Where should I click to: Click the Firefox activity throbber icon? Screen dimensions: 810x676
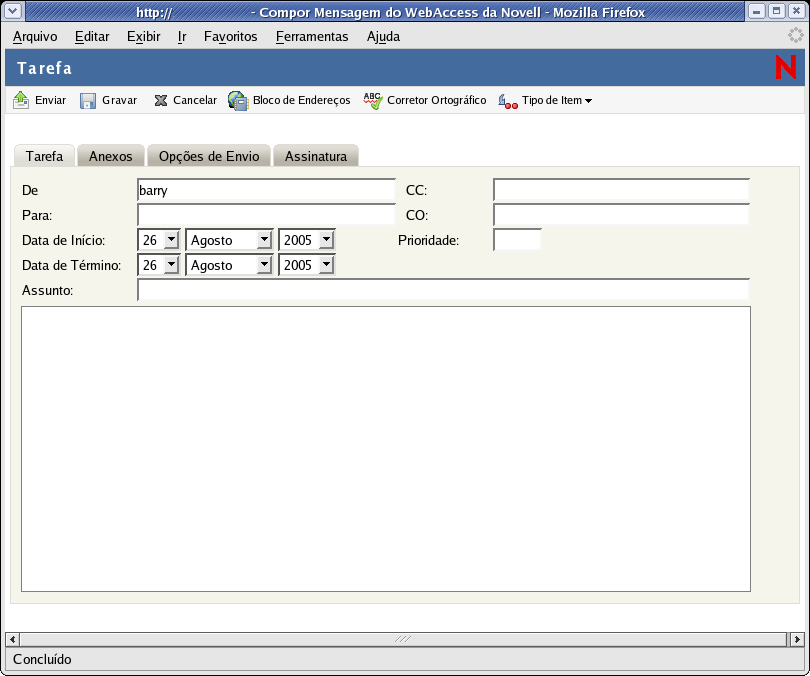click(796, 36)
